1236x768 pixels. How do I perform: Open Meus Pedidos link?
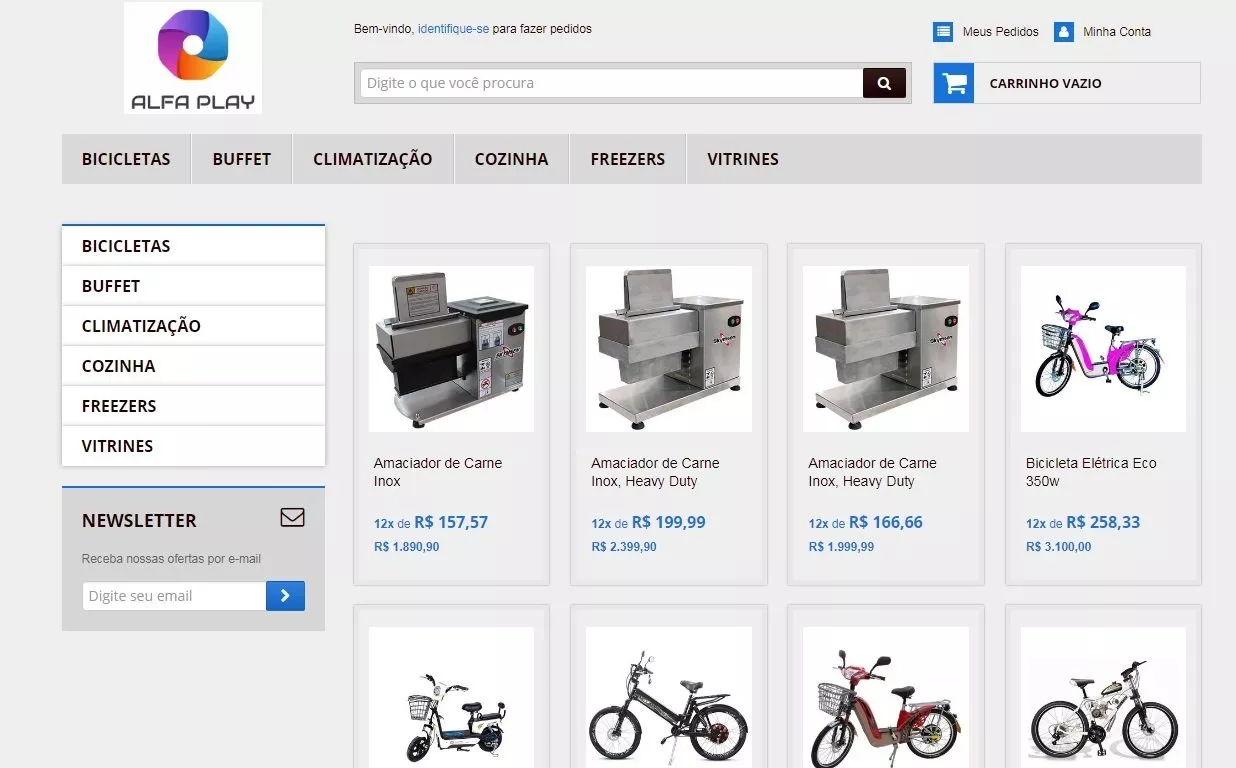[x=1000, y=32]
